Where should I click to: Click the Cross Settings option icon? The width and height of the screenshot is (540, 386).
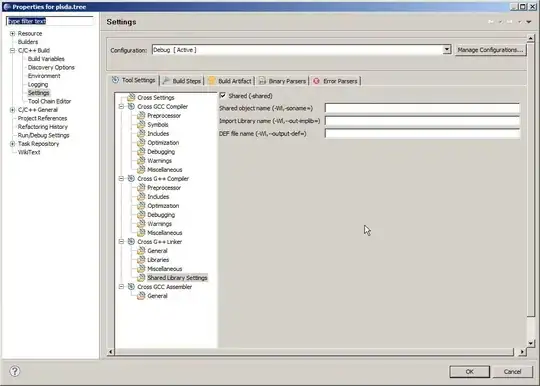tap(131, 97)
